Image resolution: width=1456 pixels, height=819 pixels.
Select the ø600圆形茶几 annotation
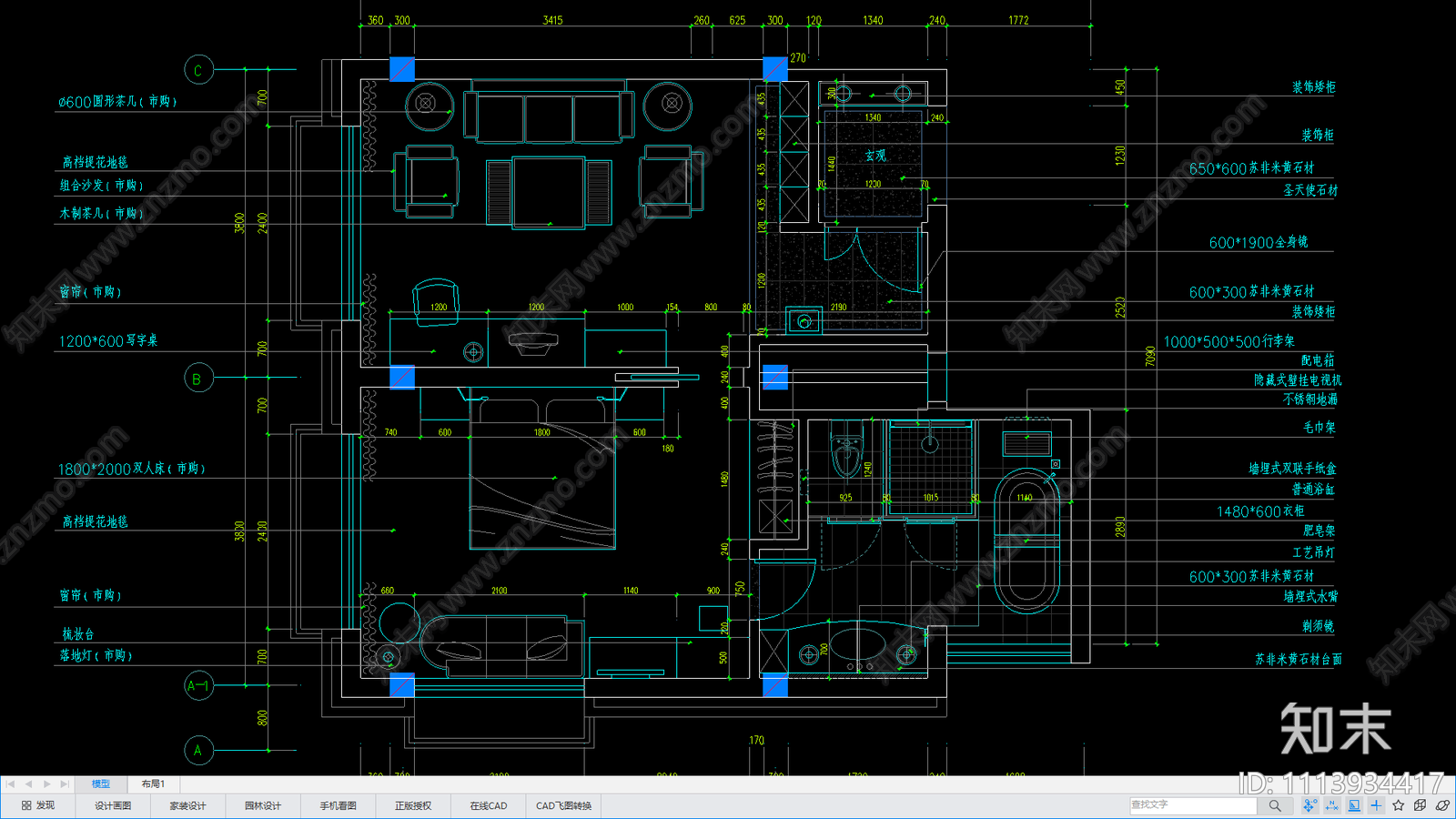coord(118,102)
